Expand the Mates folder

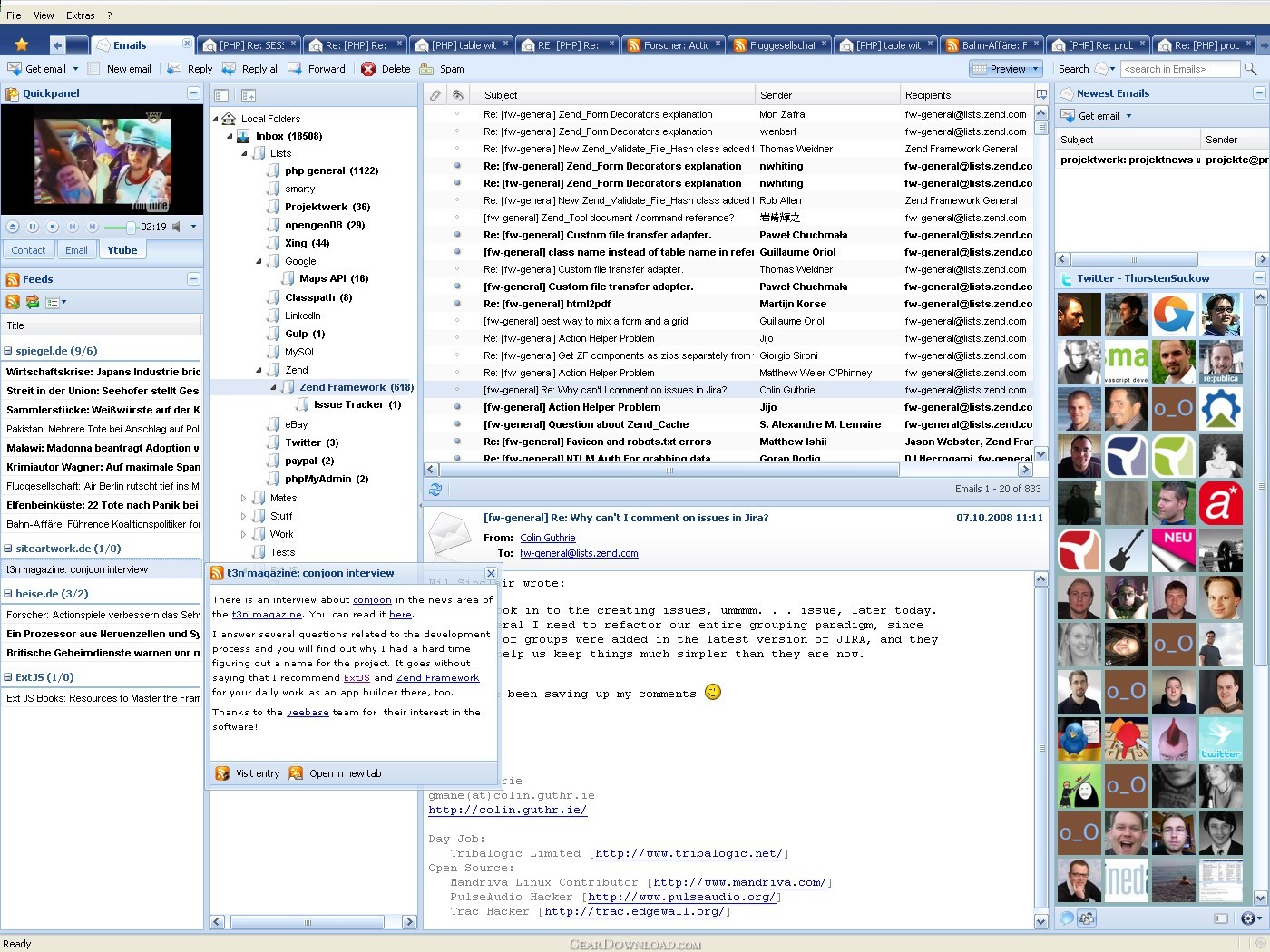pyautogui.click(x=243, y=498)
